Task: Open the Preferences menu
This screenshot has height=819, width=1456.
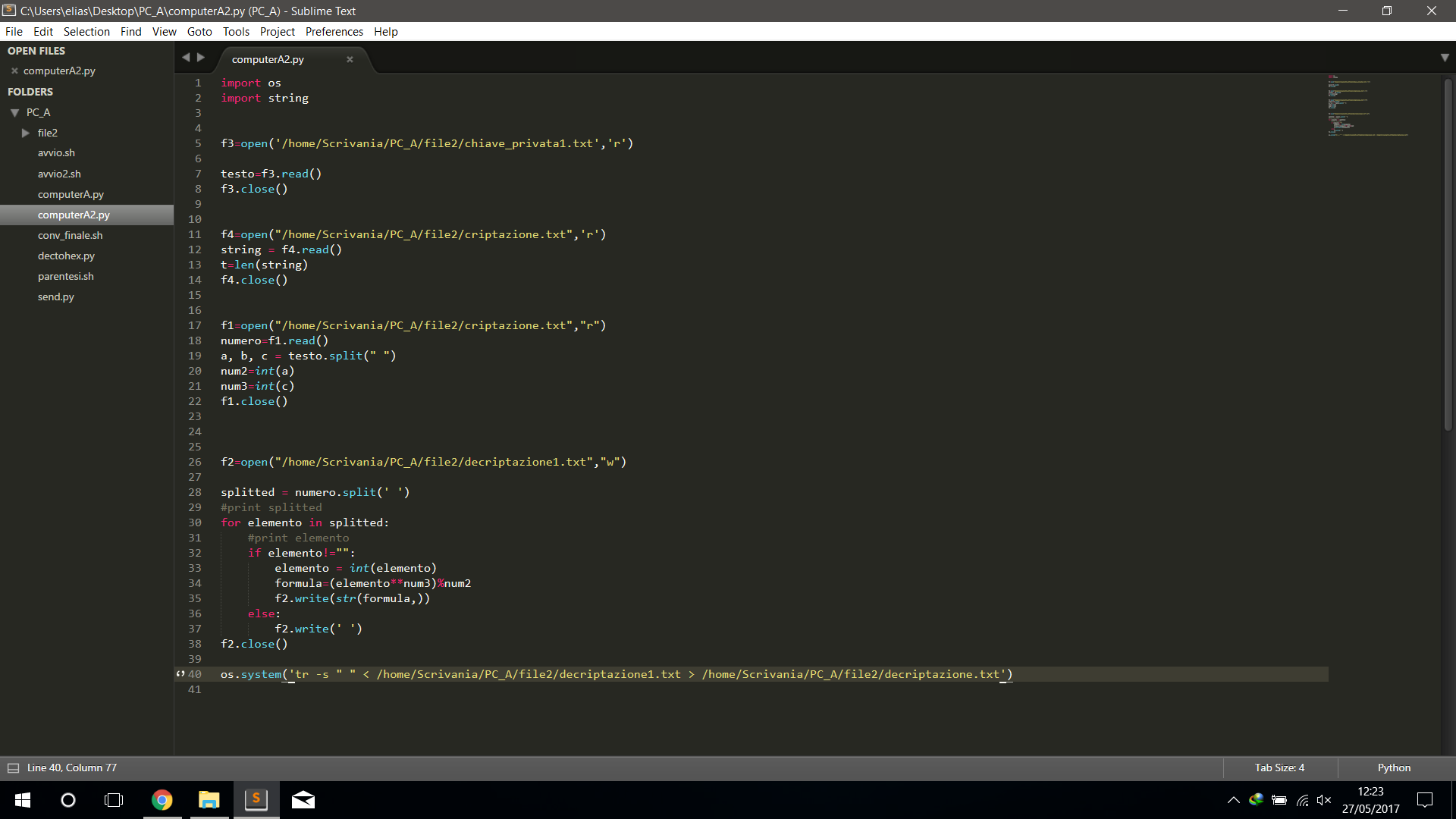Action: click(x=334, y=31)
